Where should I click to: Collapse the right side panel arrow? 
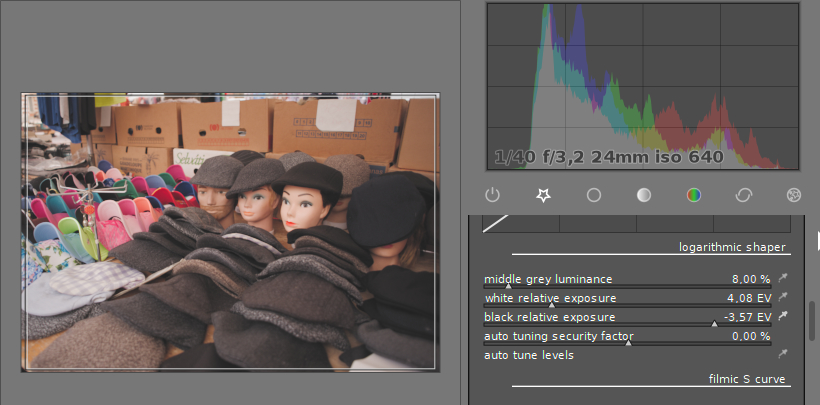tap(817, 239)
